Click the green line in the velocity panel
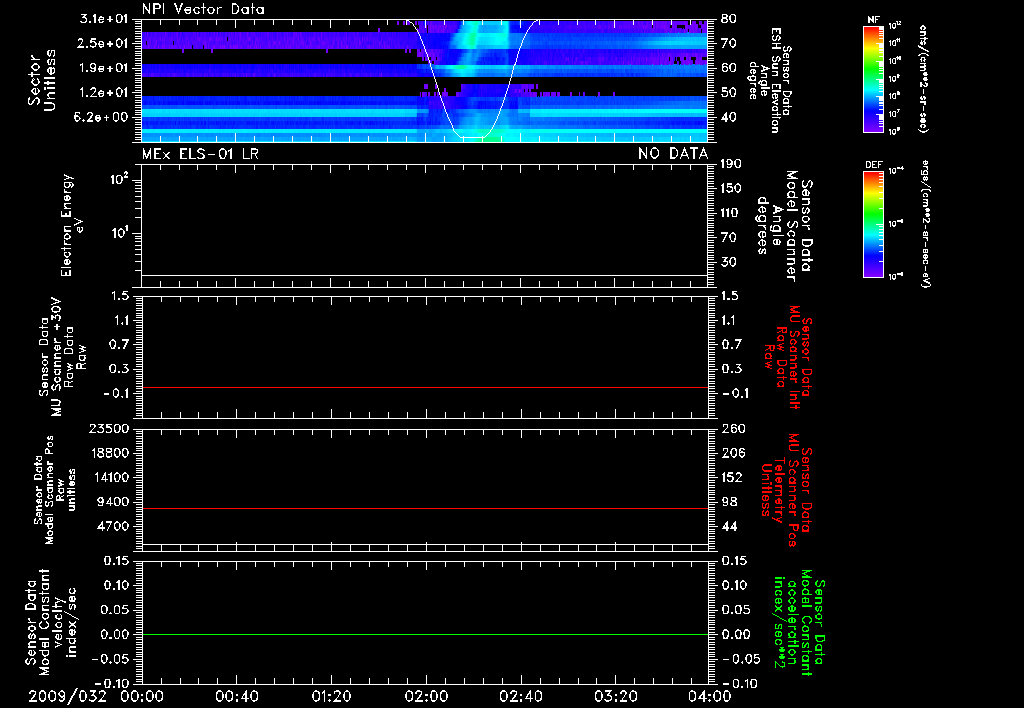The width and height of the screenshot is (1024, 708). tap(424, 634)
